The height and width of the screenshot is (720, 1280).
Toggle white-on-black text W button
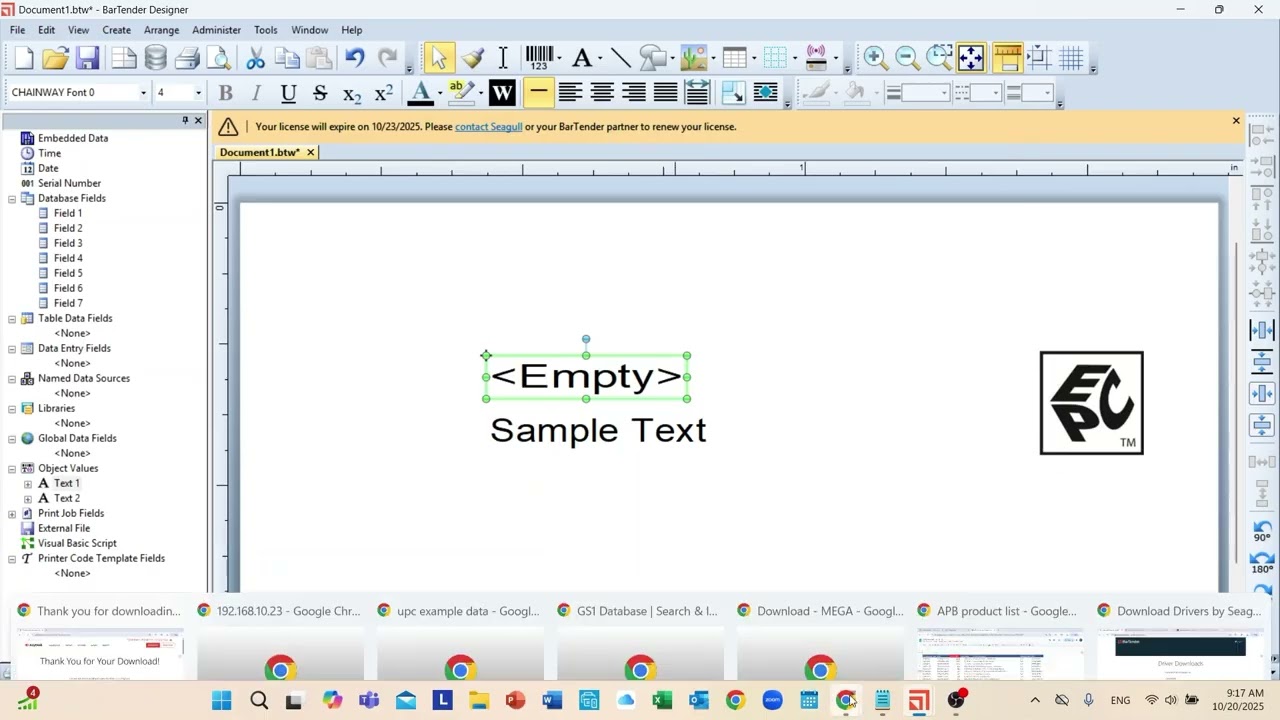coord(502,93)
